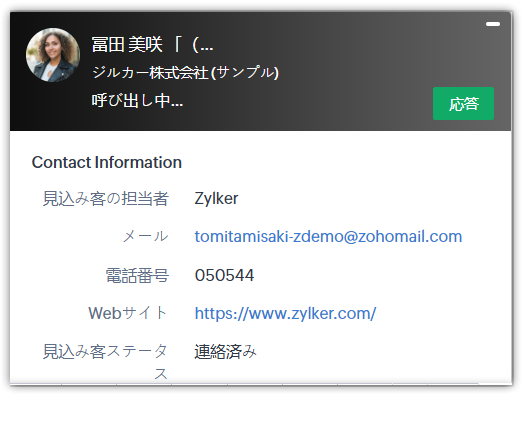Select the lead owner value Zylker
The width and height of the screenshot is (524, 427).
pos(216,198)
